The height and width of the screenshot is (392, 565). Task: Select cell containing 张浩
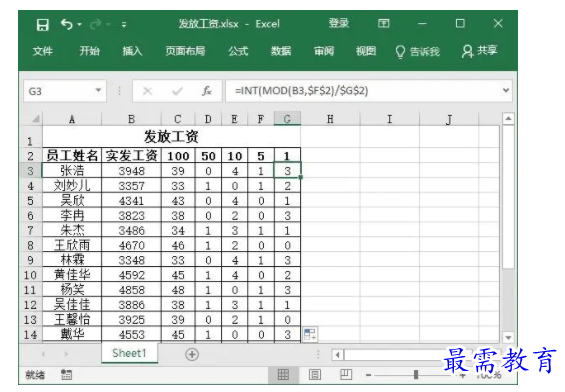tap(72, 170)
